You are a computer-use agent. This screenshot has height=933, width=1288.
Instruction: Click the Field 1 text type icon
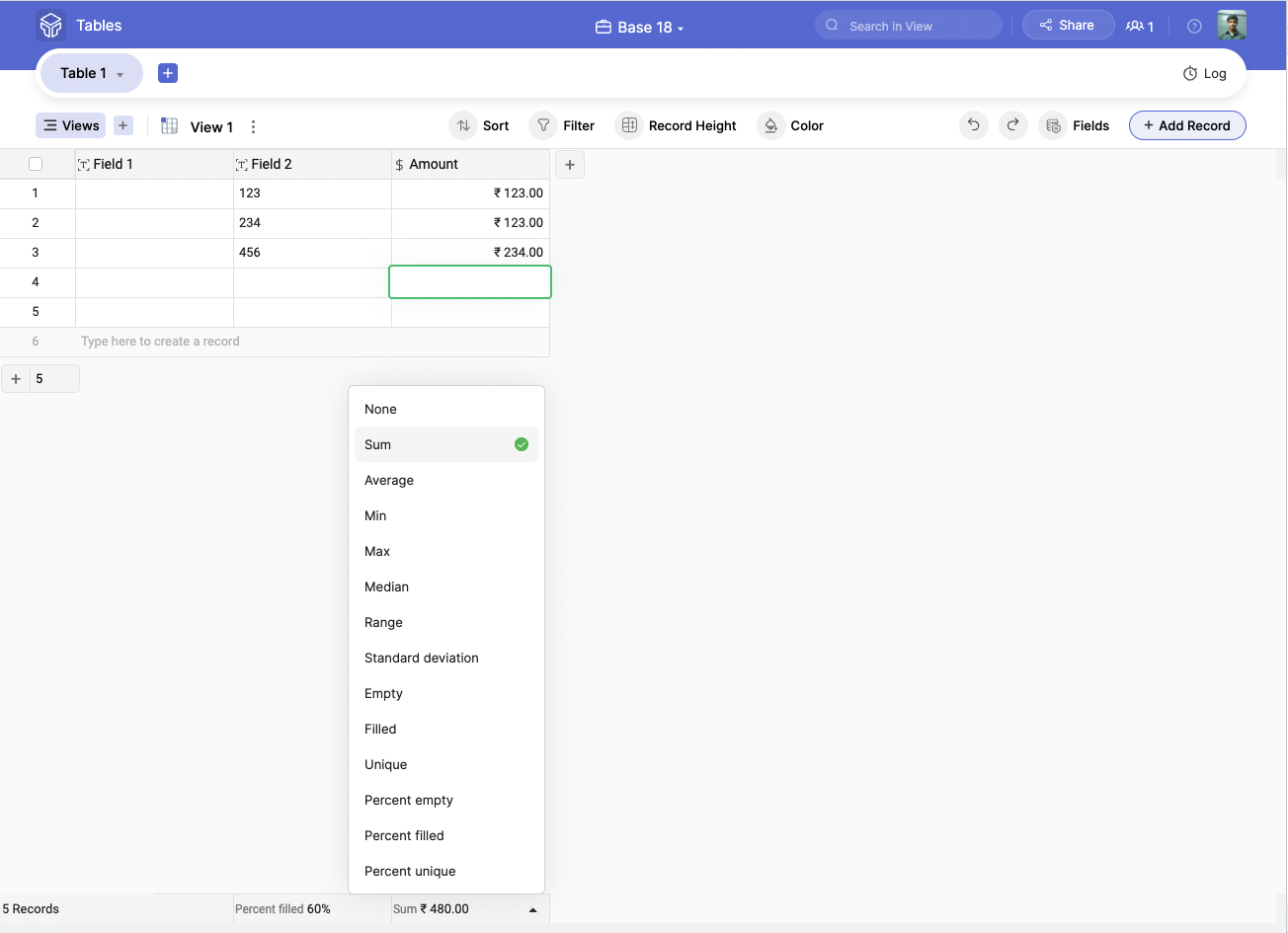click(84, 165)
